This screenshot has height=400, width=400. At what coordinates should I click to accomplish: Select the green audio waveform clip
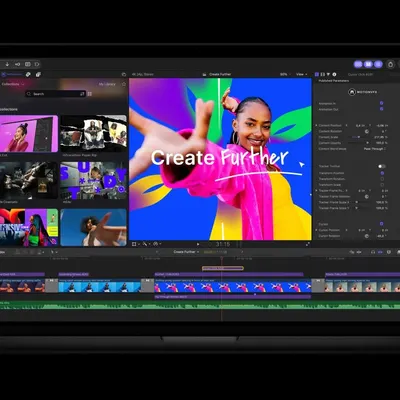pyautogui.click(x=200, y=305)
